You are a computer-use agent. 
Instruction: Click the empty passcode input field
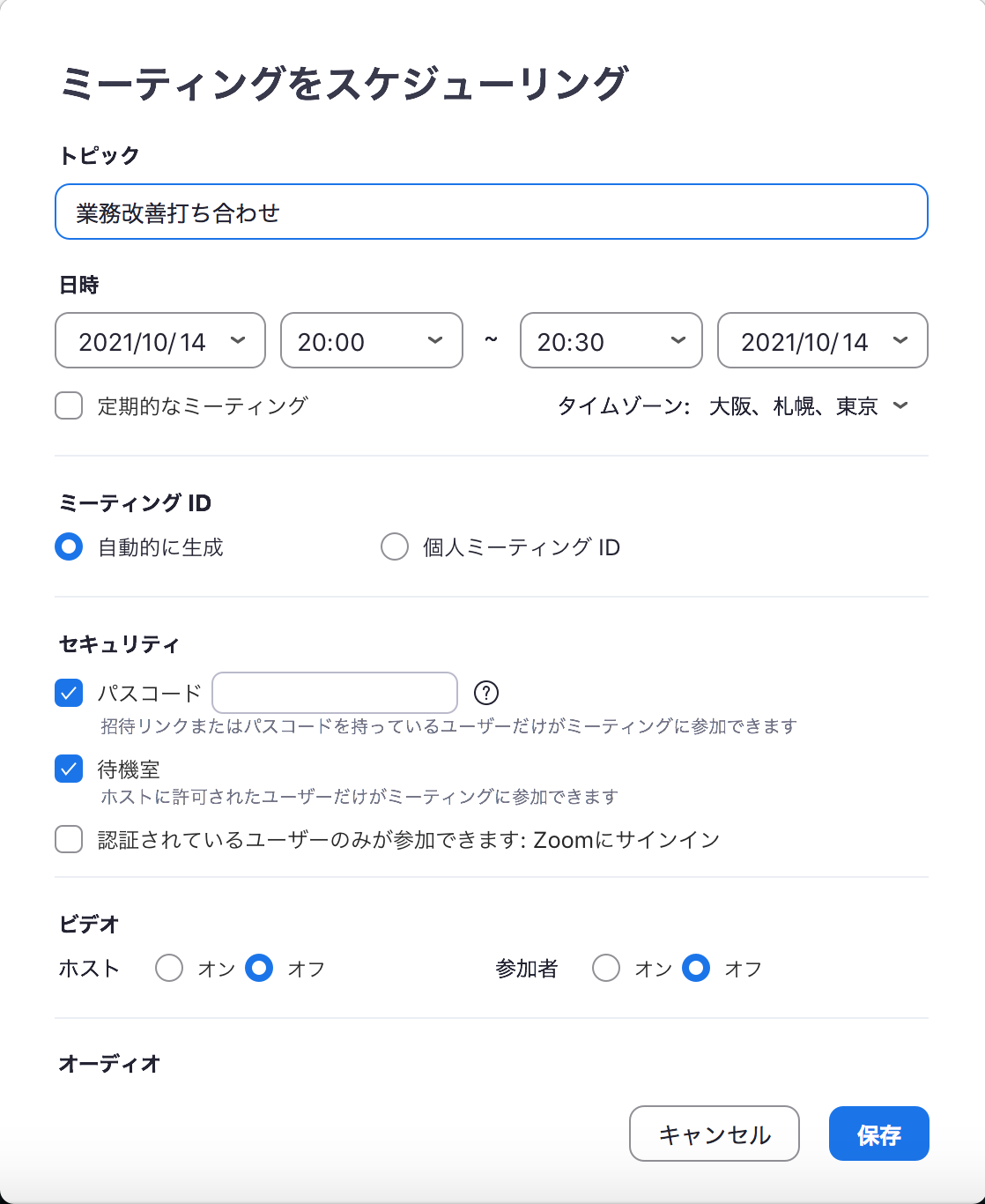point(335,693)
